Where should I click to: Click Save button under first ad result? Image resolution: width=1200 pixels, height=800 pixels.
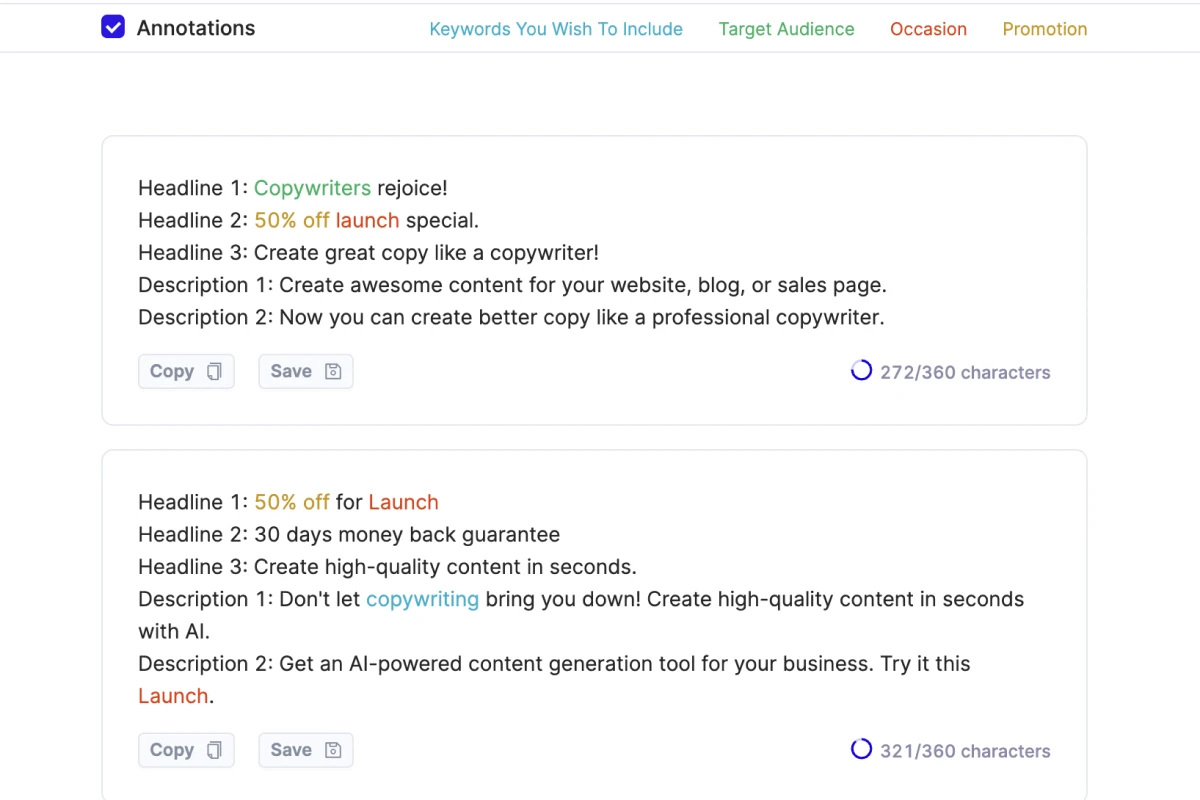point(306,371)
